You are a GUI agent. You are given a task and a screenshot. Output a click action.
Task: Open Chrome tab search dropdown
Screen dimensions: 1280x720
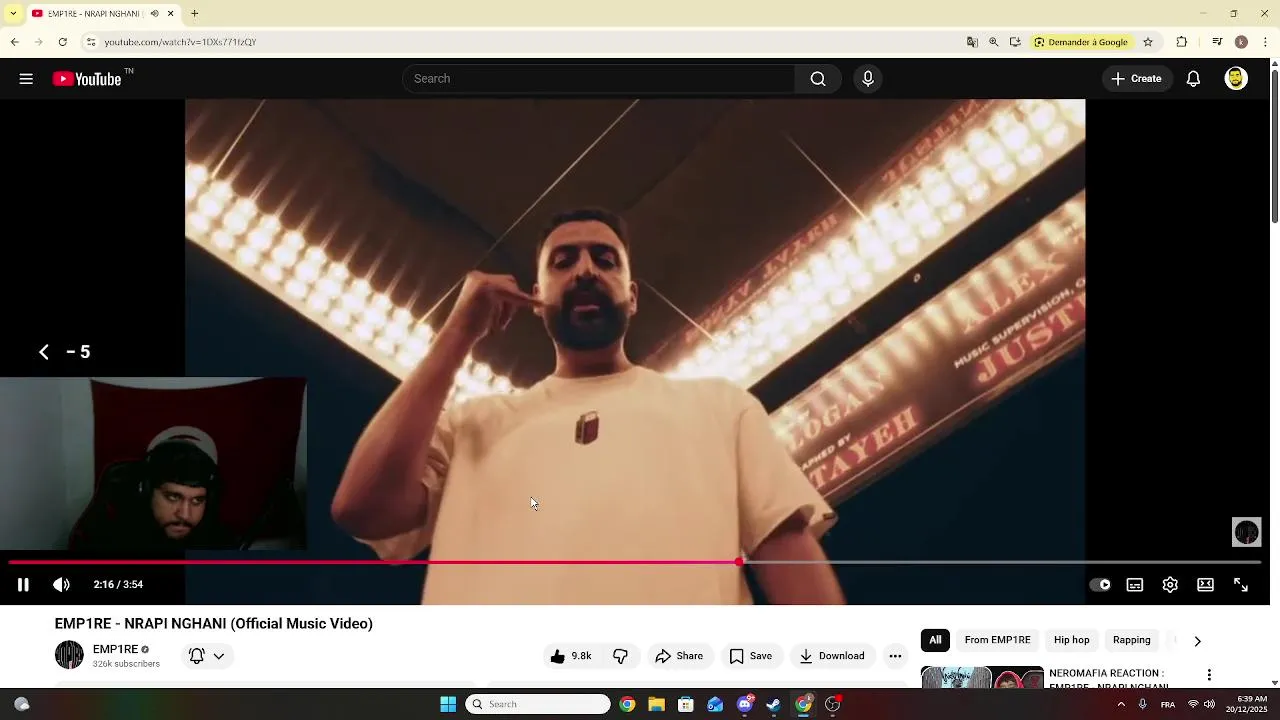tap(13, 13)
